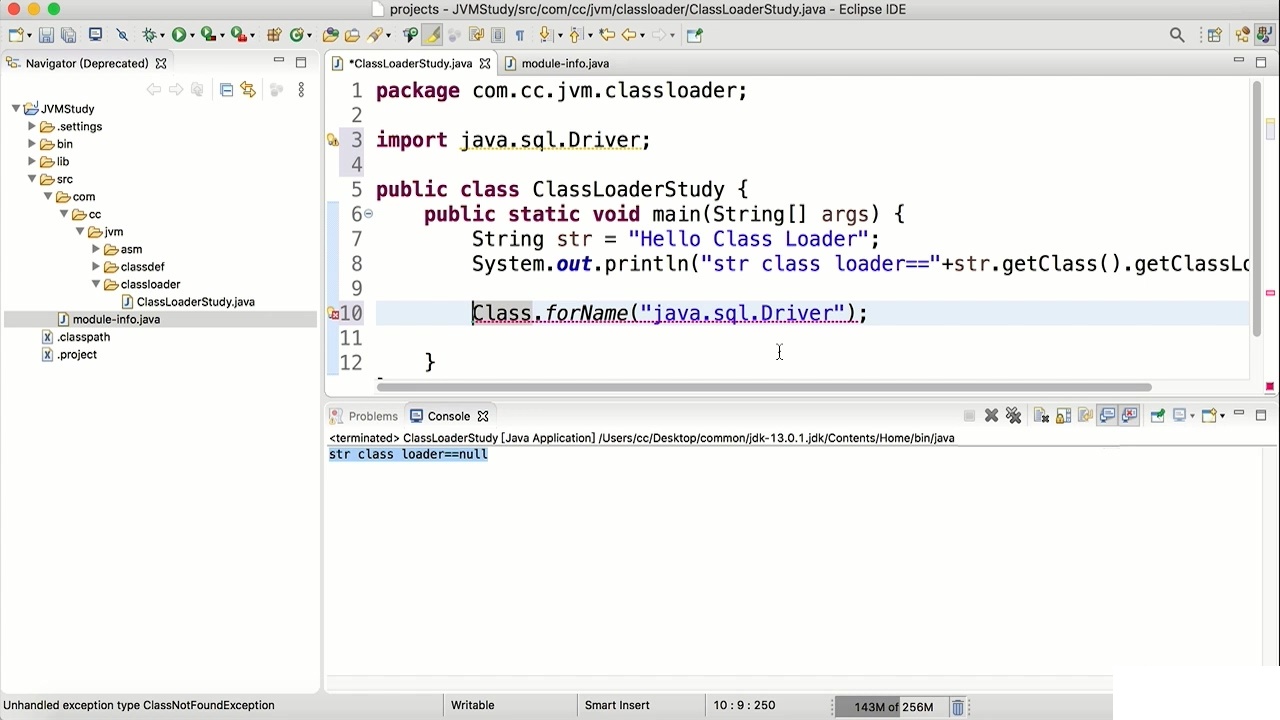Expand the bin folder

[x=32, y=144]
